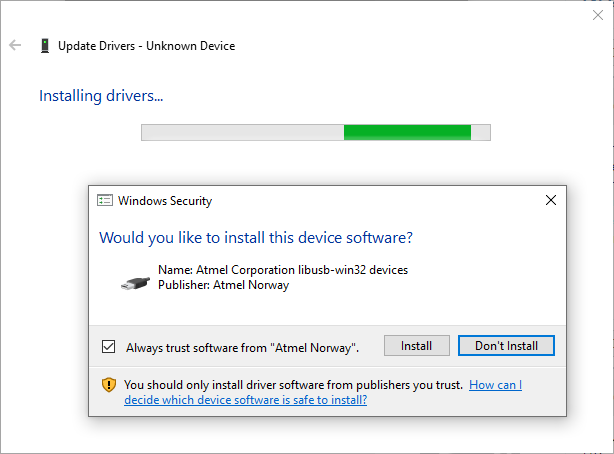
Task: Click 'Name: Atmel Corporation libusb-win32 devices' text
Action: (x=283, y=270)
